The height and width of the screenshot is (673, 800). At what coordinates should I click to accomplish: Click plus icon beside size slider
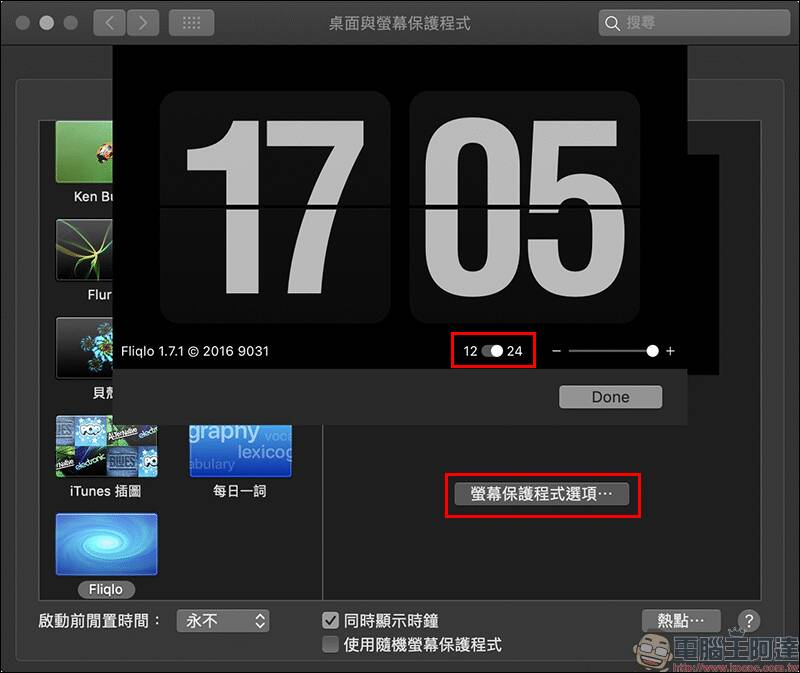(x=670, y=351)
